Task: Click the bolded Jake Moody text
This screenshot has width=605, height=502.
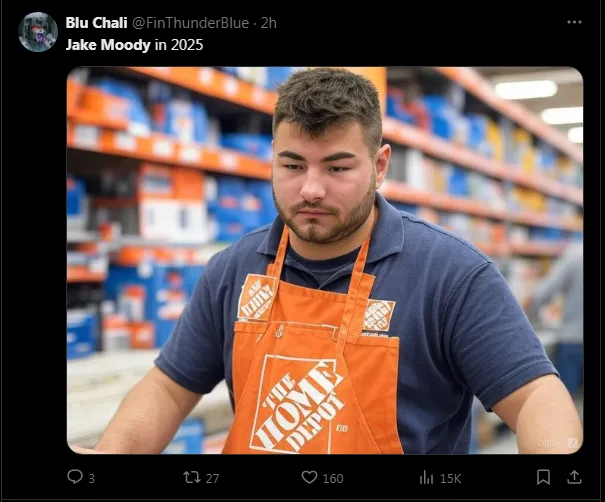Action: [108, 45]
